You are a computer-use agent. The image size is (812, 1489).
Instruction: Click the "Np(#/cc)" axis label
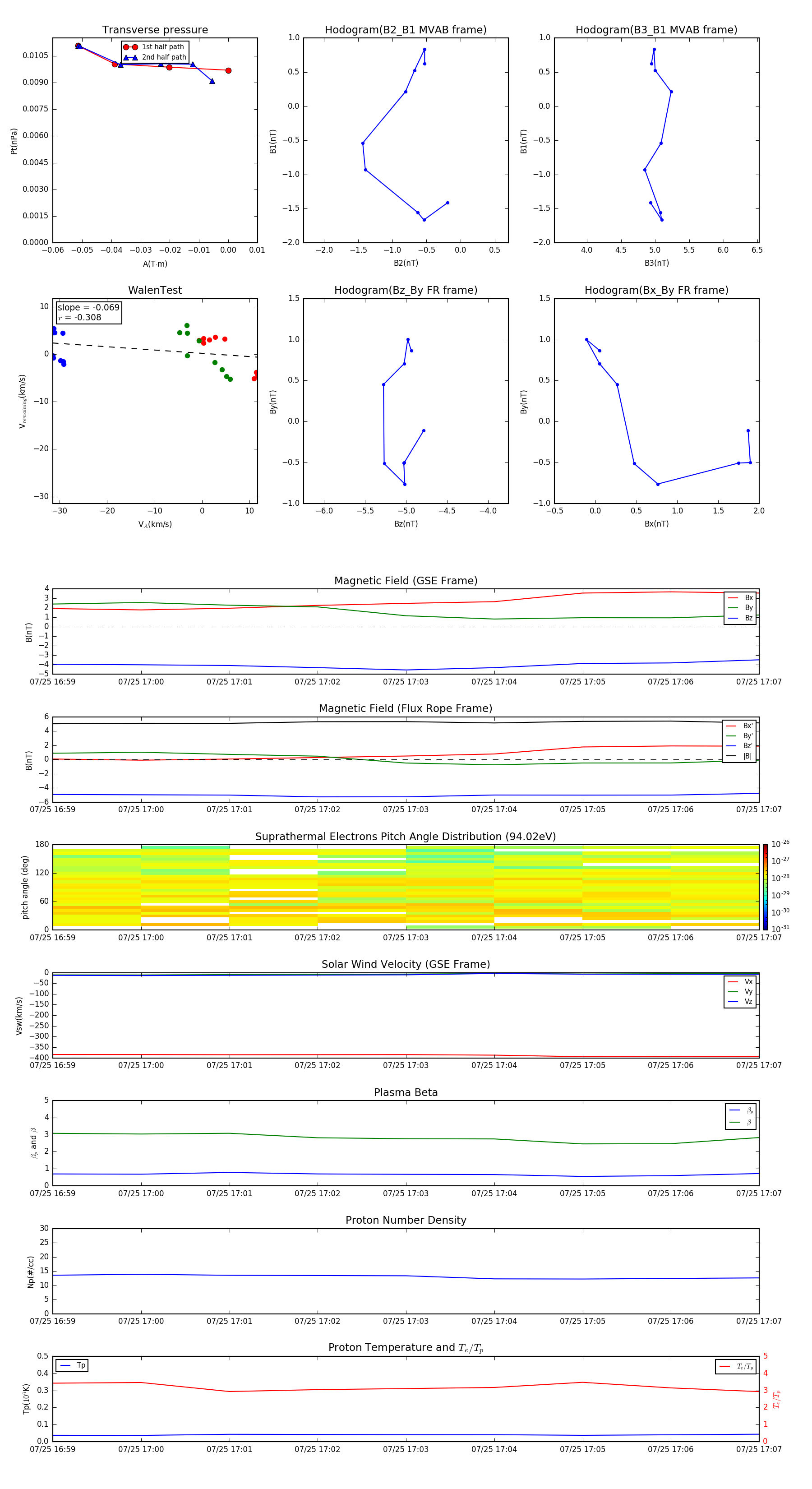tap(31, 1272)
